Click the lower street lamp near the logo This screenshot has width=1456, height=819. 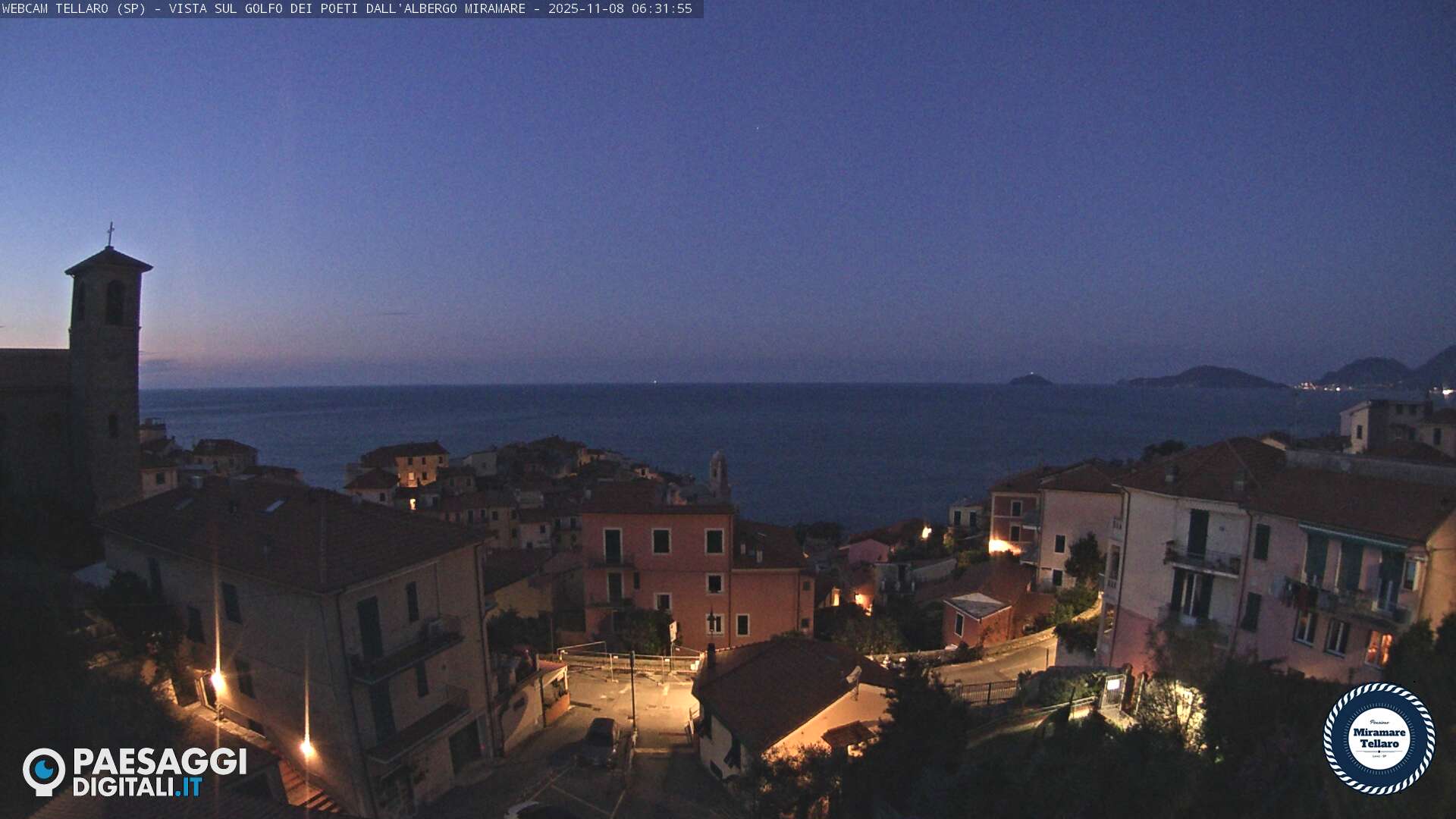pos(306,748)
